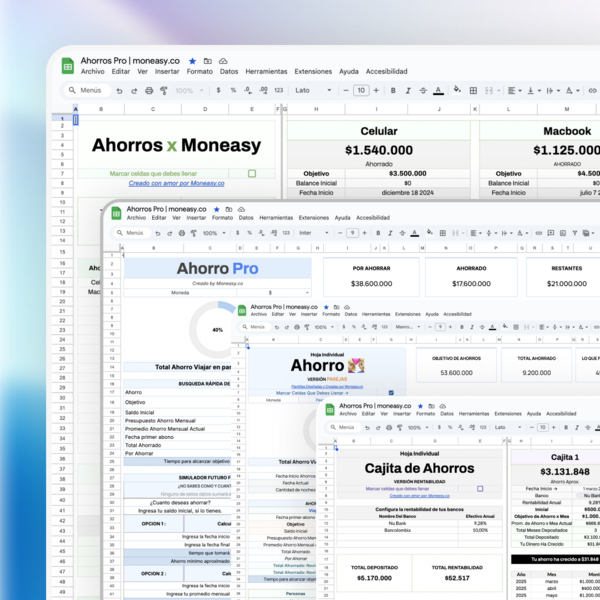
Task: Star the document in Ahorro Pro window
Action: click(217, 209)
